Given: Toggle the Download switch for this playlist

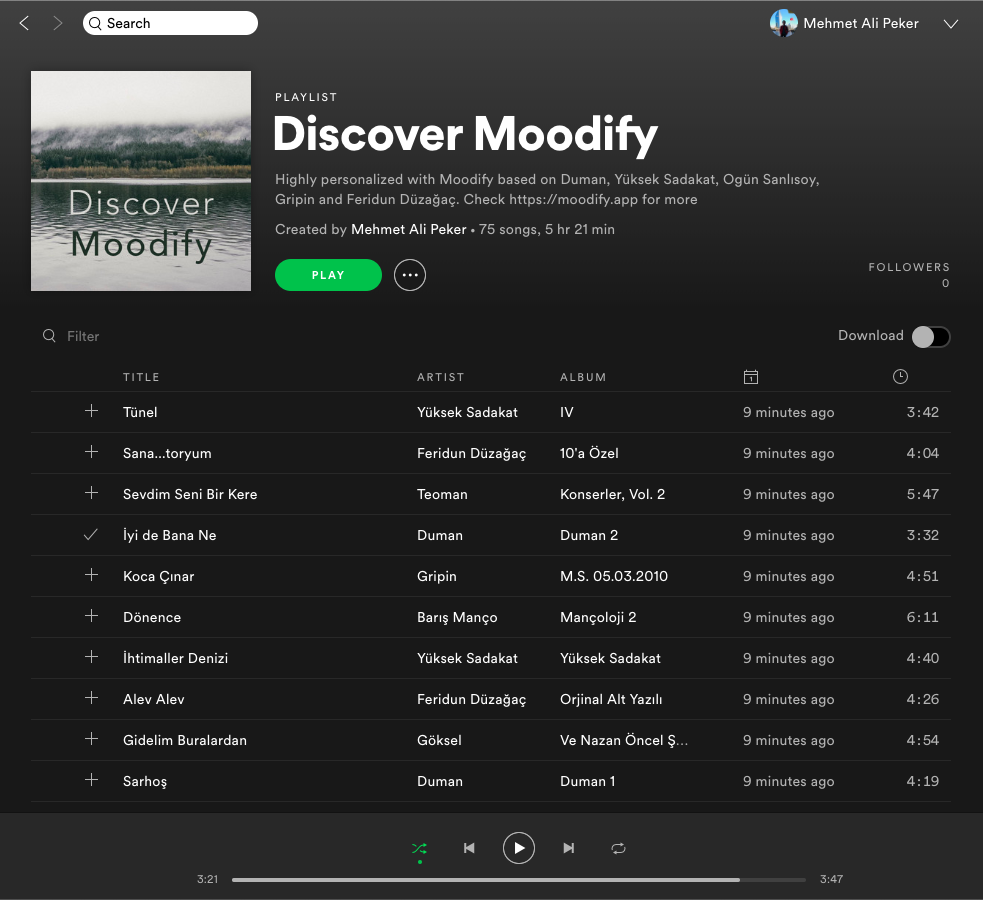Looking at the screenshot, I should pos(930,337).
